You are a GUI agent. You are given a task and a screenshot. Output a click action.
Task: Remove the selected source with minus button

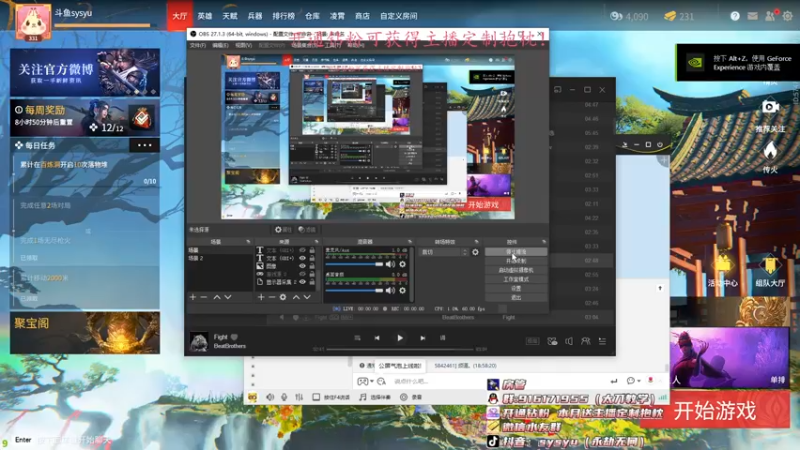(272, 297)
